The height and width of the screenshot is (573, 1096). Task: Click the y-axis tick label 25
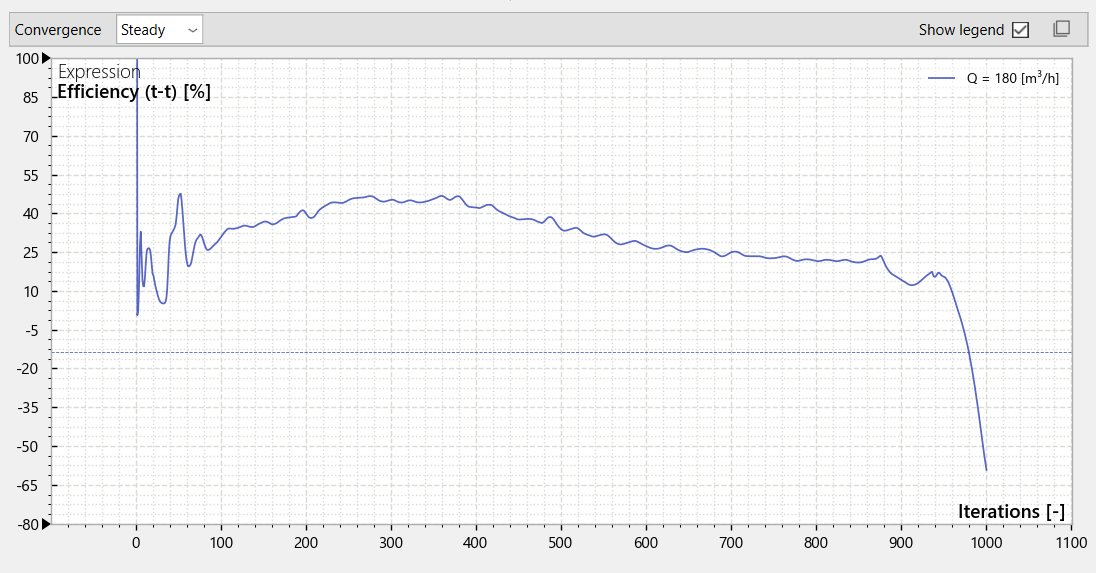[31, 253]
